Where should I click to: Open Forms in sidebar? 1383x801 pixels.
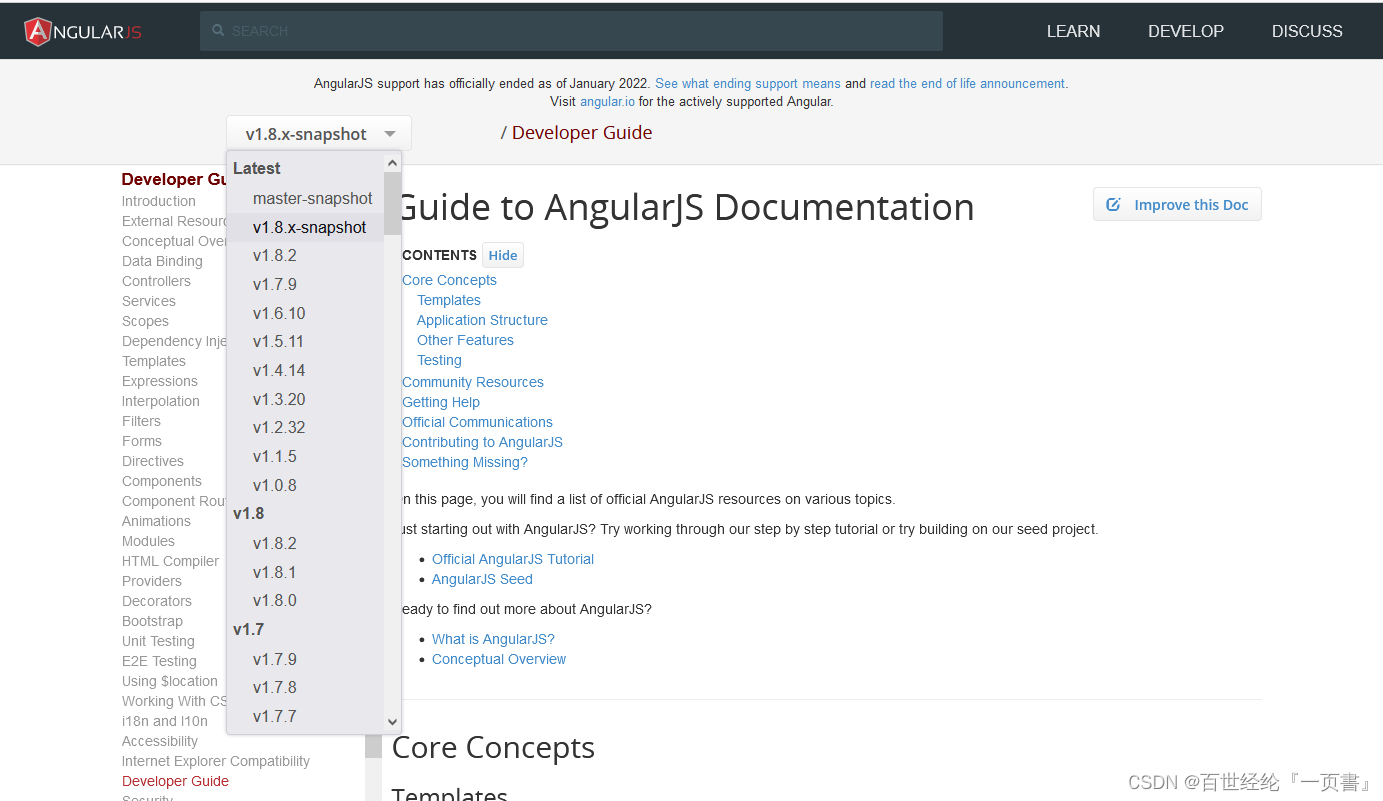coord(142,441)
